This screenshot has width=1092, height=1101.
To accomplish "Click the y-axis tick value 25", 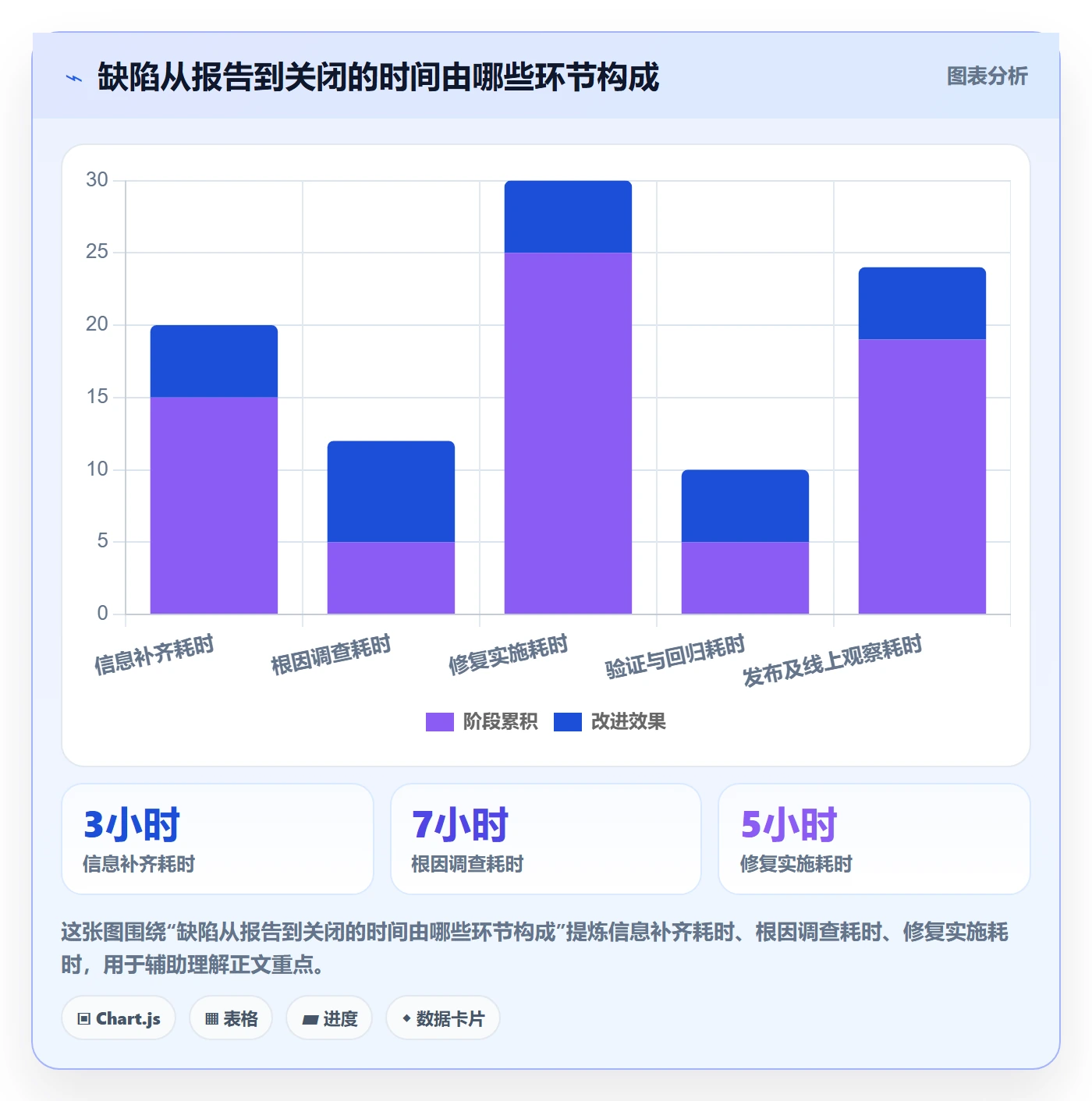I will pos(97,252).
